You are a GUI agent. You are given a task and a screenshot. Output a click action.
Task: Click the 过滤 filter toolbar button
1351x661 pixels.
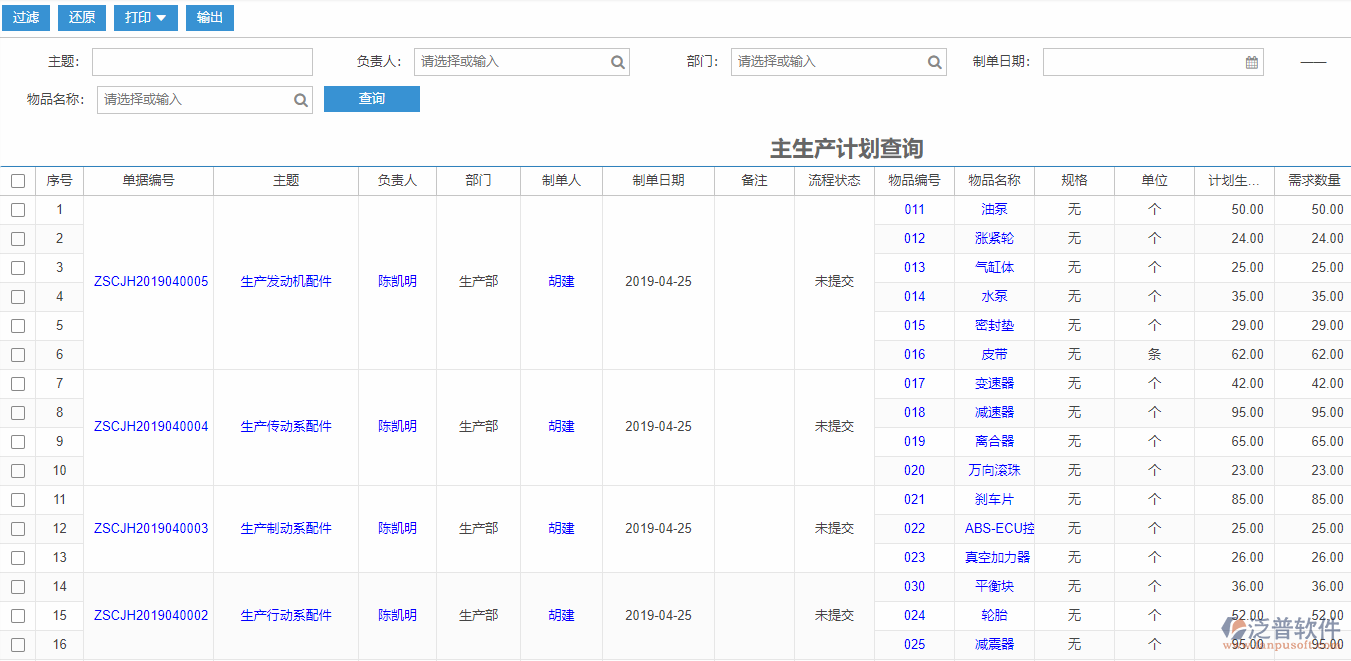[x=25, y=18]
